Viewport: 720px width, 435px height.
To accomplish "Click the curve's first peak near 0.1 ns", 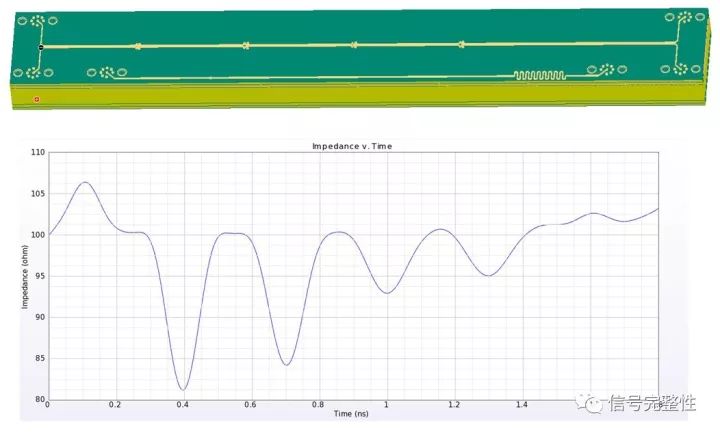I will click(86, 183).
